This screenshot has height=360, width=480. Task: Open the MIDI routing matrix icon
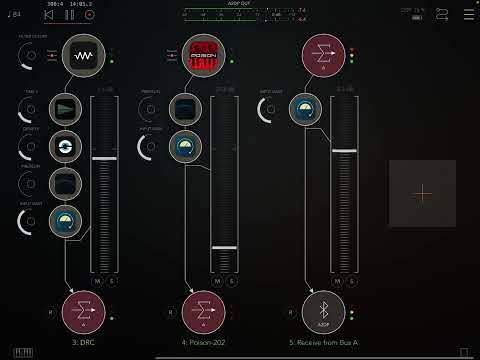(442, 15)
